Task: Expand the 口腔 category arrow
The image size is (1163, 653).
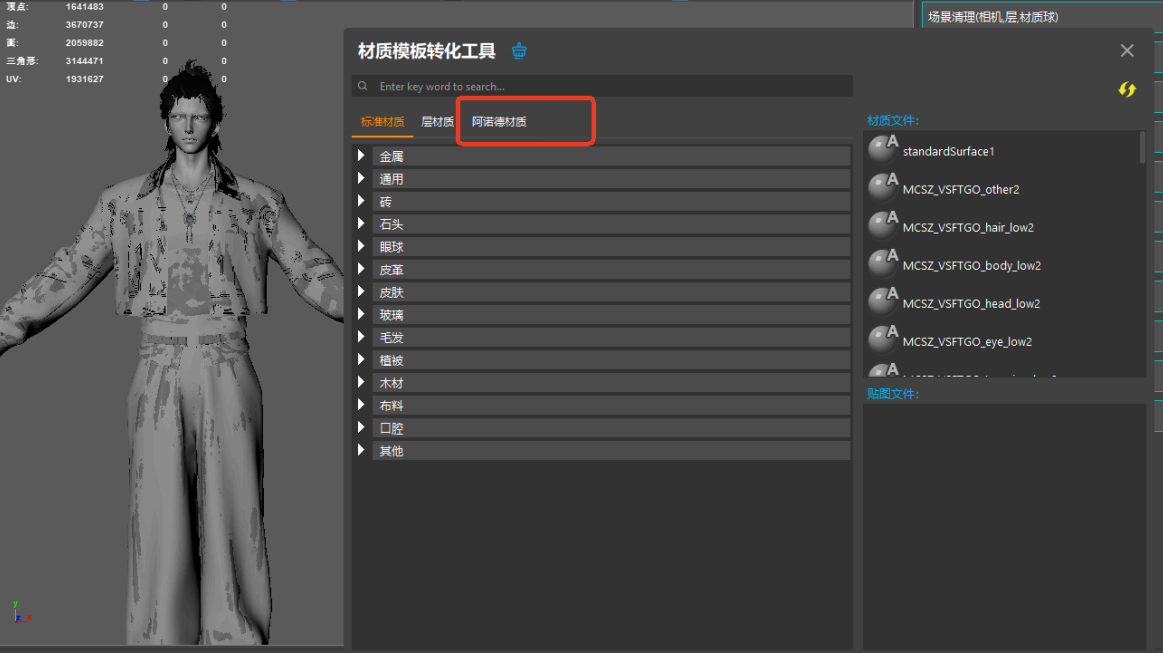Action: coord(361,427)
